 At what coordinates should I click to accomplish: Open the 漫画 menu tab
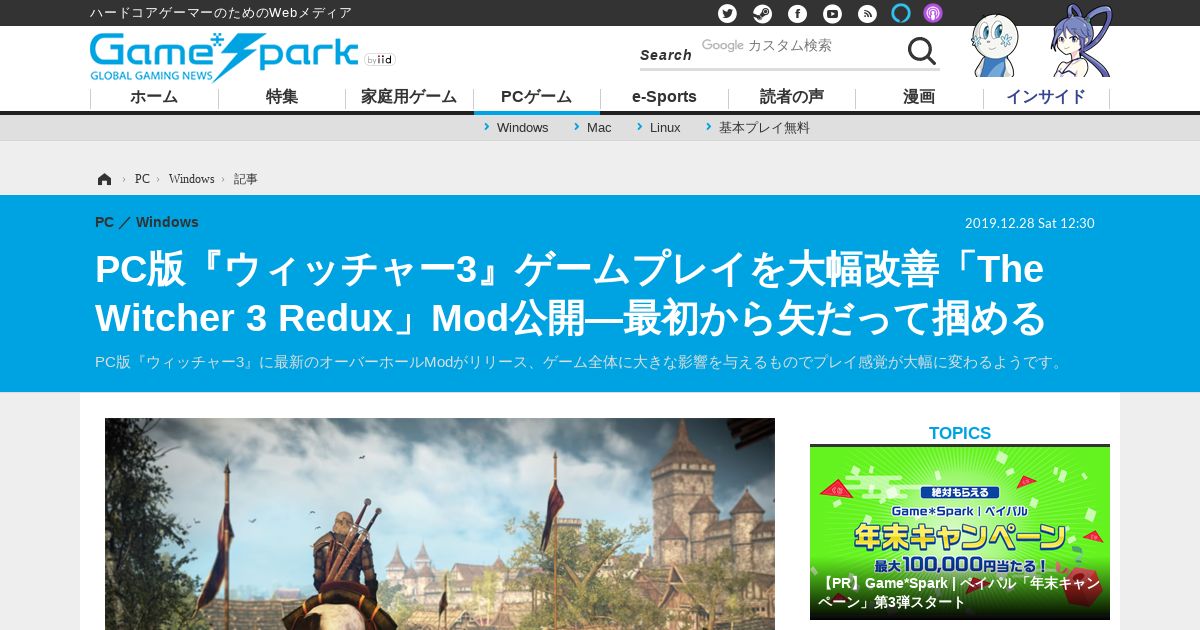click(x=919, y=97)
